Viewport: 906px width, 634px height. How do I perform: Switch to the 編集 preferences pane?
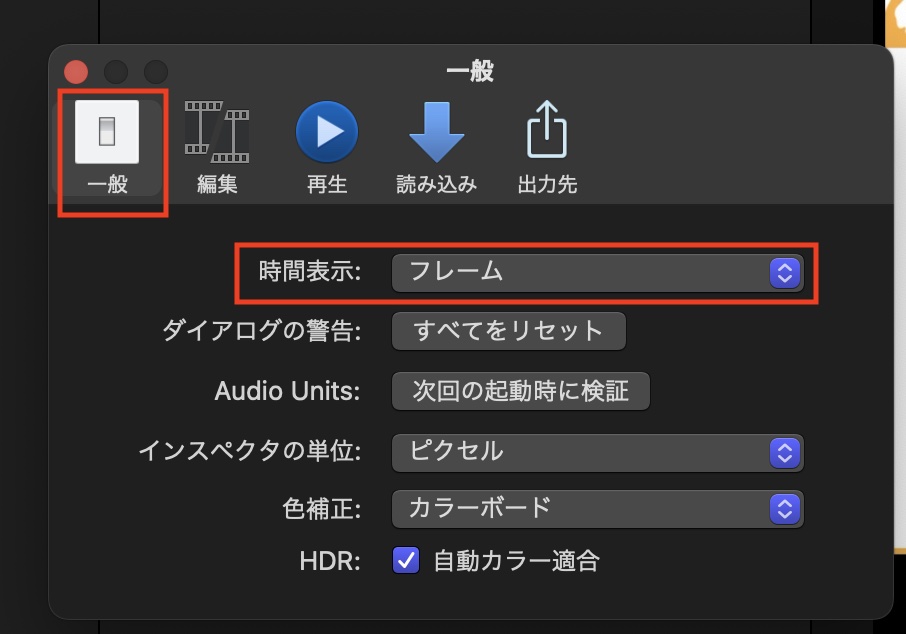[x=217, y=148]
